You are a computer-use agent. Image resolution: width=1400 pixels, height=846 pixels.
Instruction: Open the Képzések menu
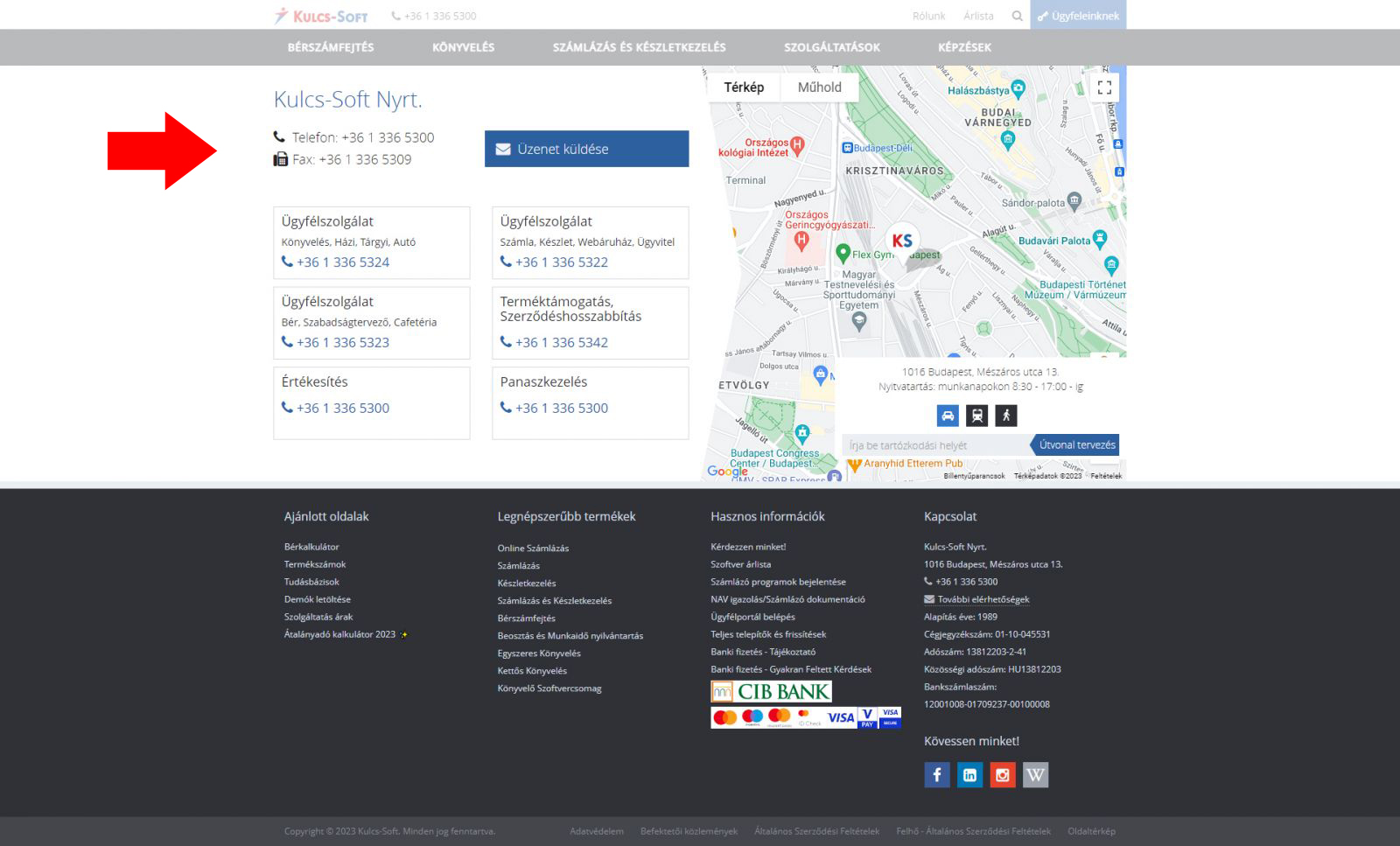coord(964,47)
